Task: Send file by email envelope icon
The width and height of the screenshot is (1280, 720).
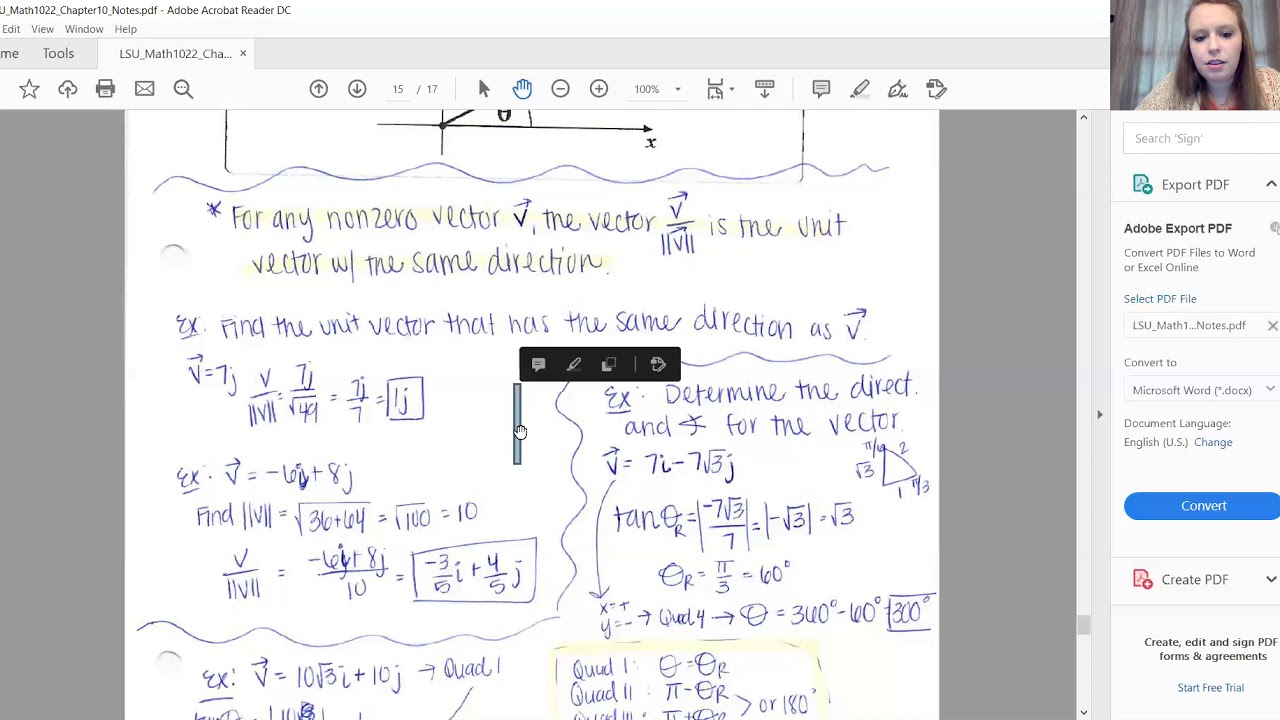Action: tap(144, 89)
